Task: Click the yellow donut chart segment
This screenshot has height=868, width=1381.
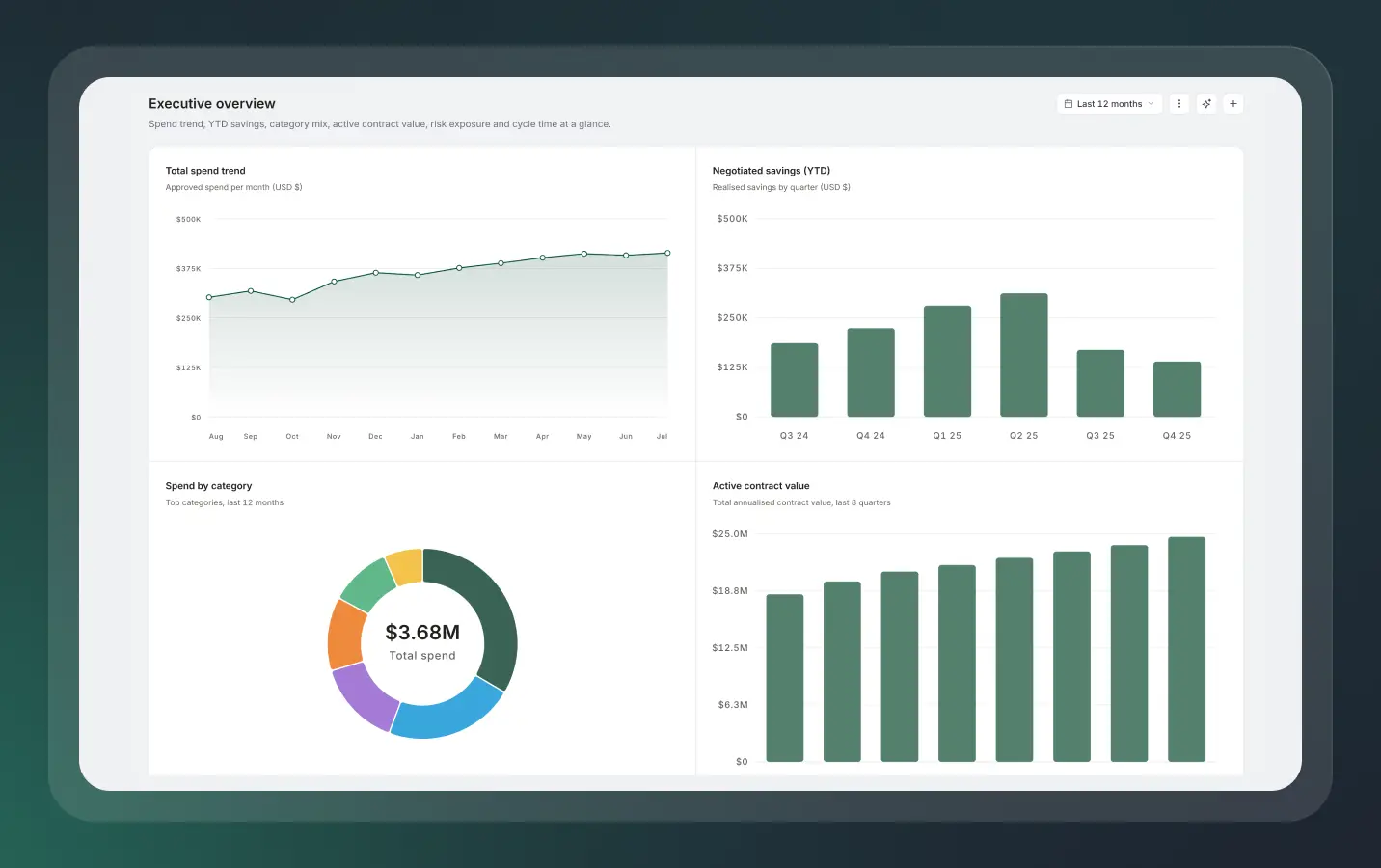Action: point(406,566)
